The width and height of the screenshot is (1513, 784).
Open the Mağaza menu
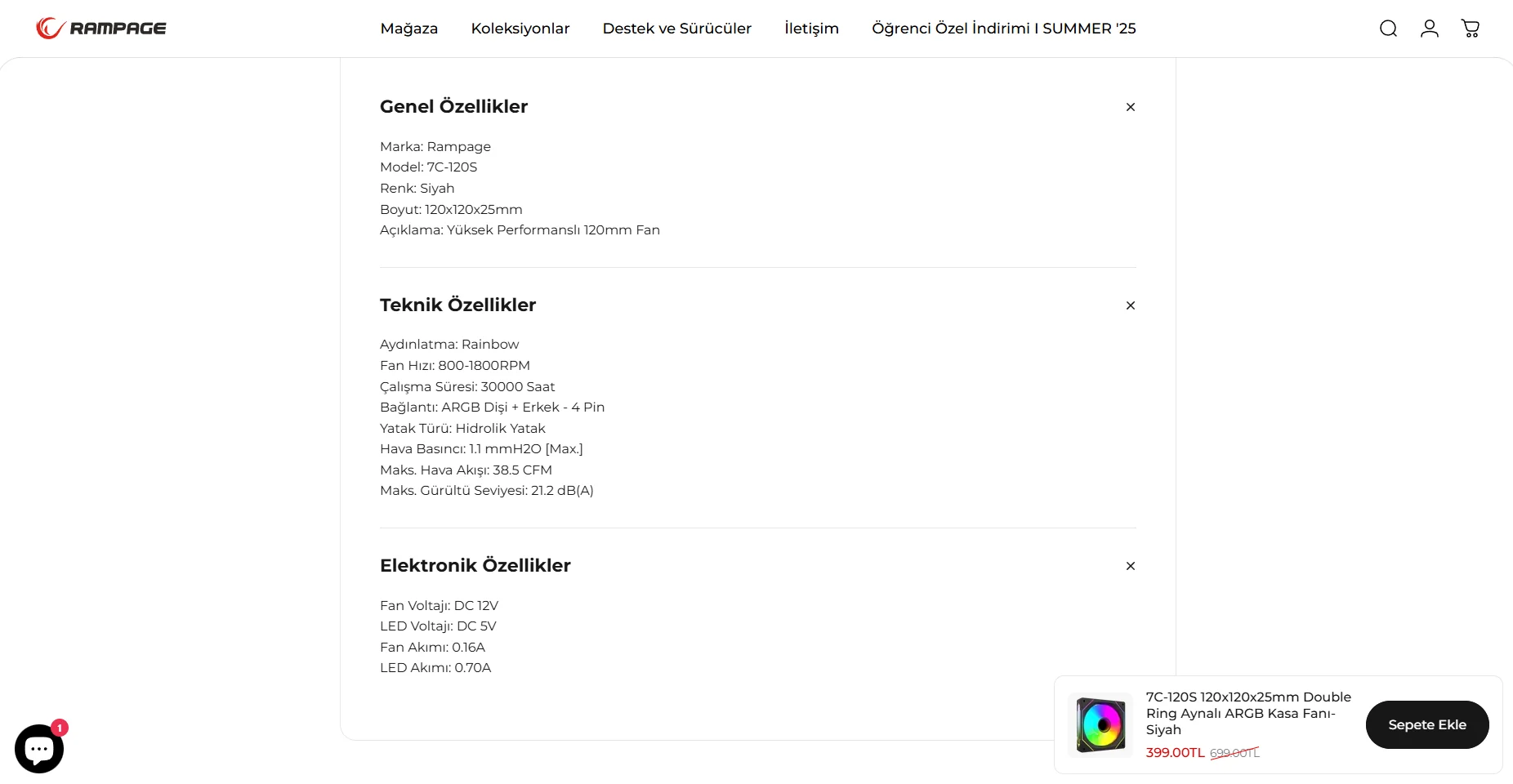(x=409, y=29)
